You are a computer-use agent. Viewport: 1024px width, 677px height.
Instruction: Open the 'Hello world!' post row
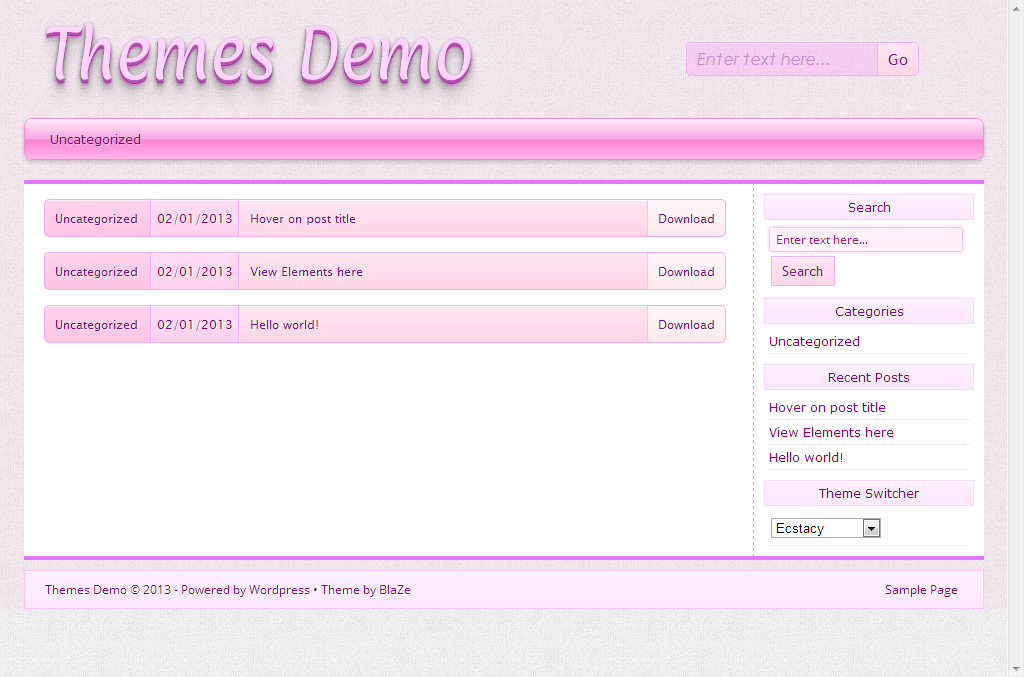(x=284, y=325)
